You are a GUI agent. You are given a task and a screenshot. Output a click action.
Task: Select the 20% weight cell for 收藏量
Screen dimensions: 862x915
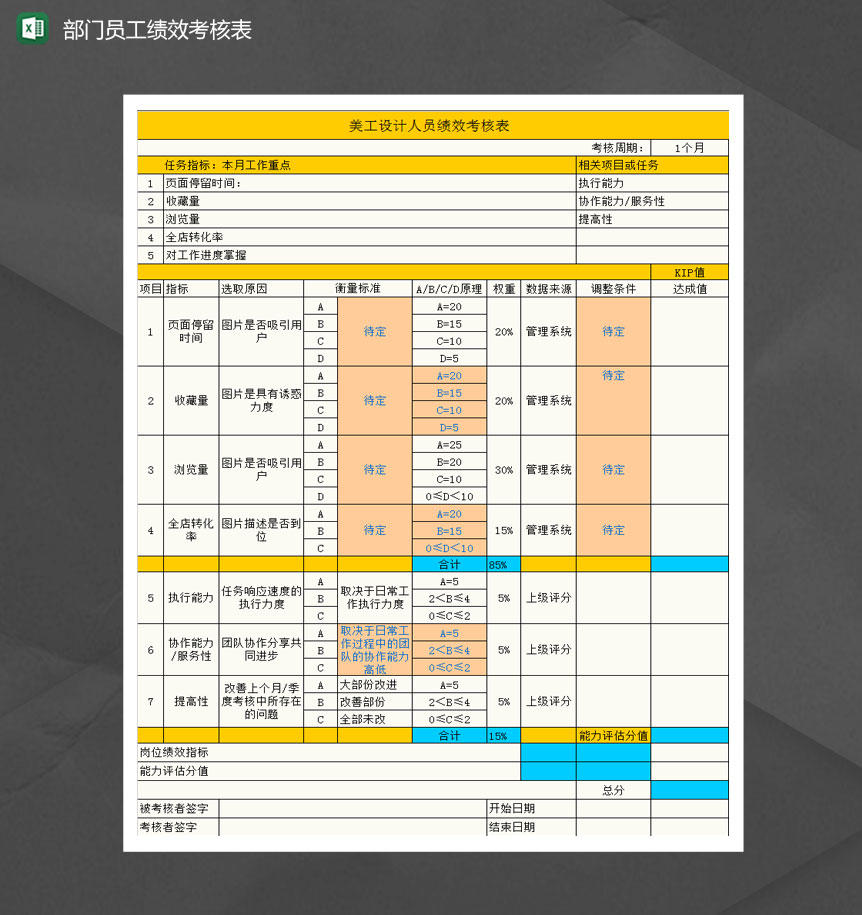[501, 401]
